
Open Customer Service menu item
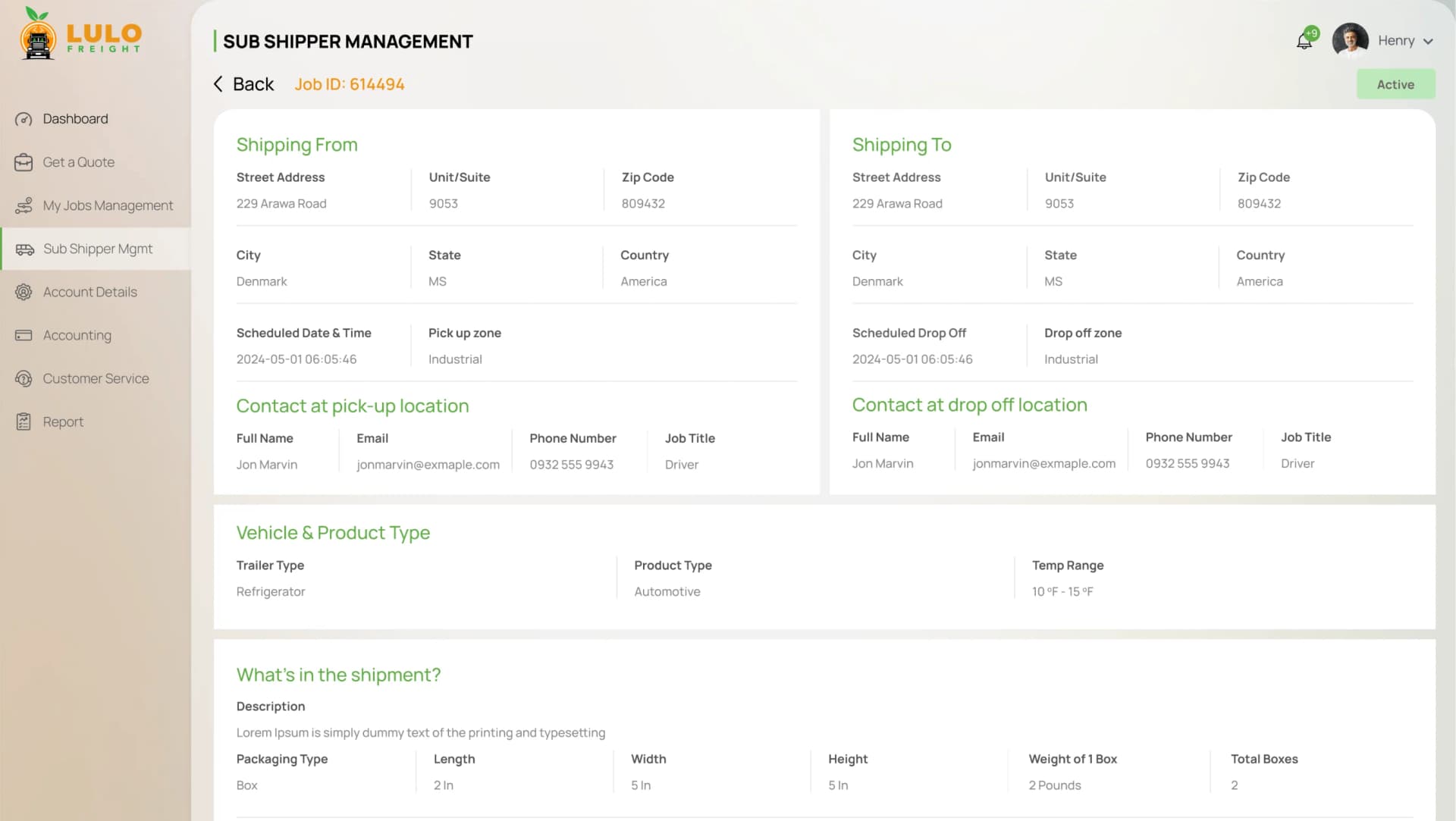tap(96, 378)
